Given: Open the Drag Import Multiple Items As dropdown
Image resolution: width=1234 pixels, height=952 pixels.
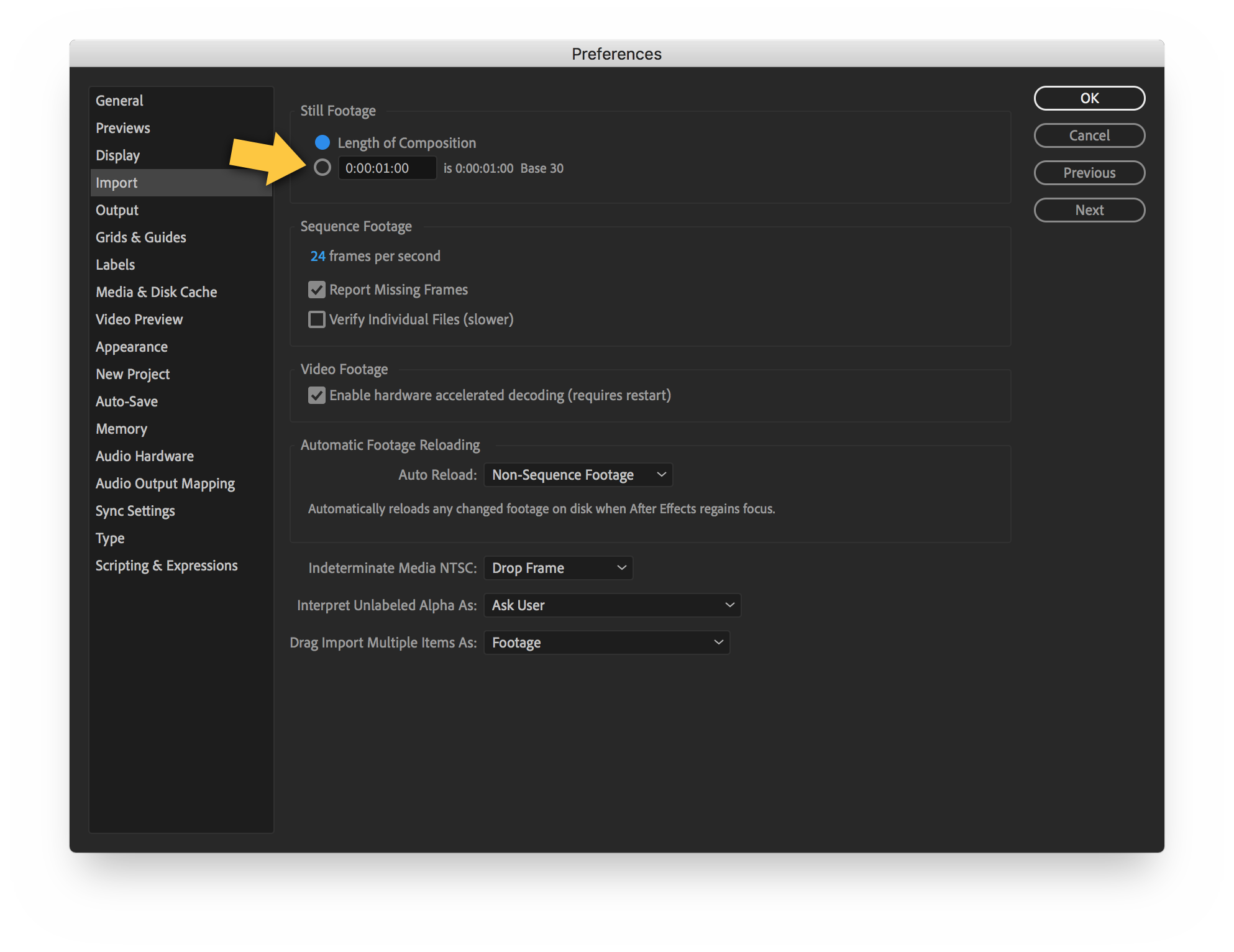Looking at the screenshot, I should point(607,642).
